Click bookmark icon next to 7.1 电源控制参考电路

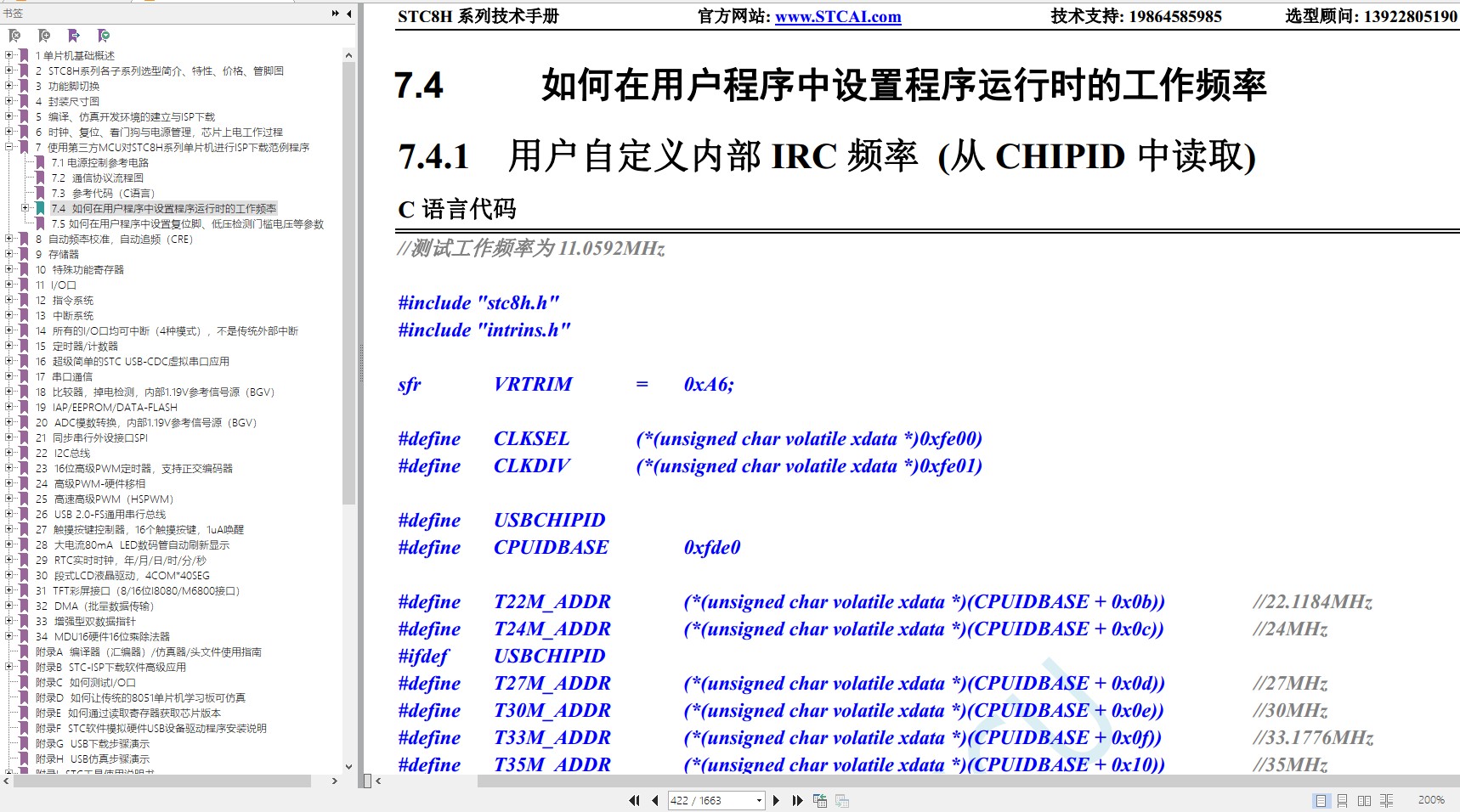(40, 162)
